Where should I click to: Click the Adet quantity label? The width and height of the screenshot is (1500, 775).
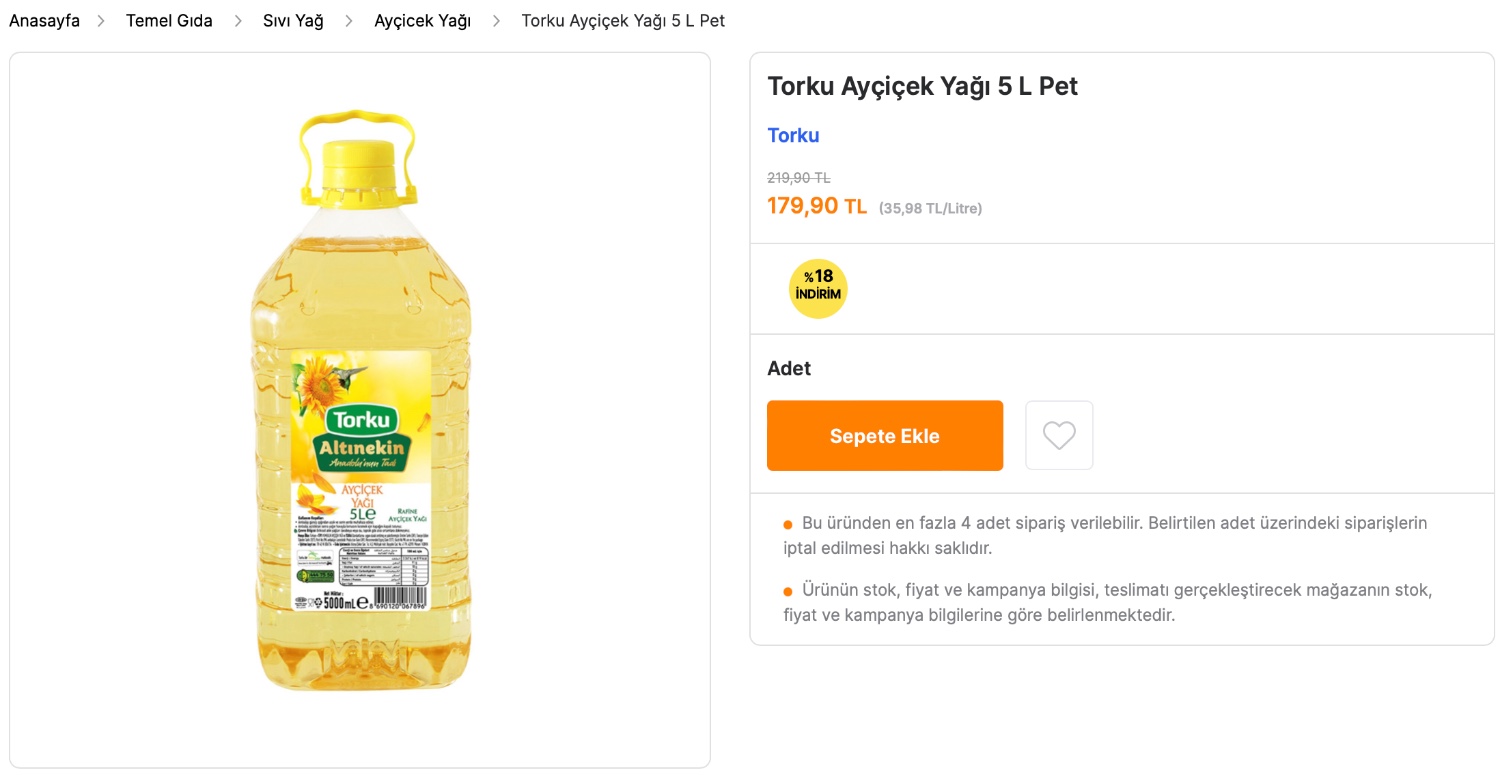[789, 368]
